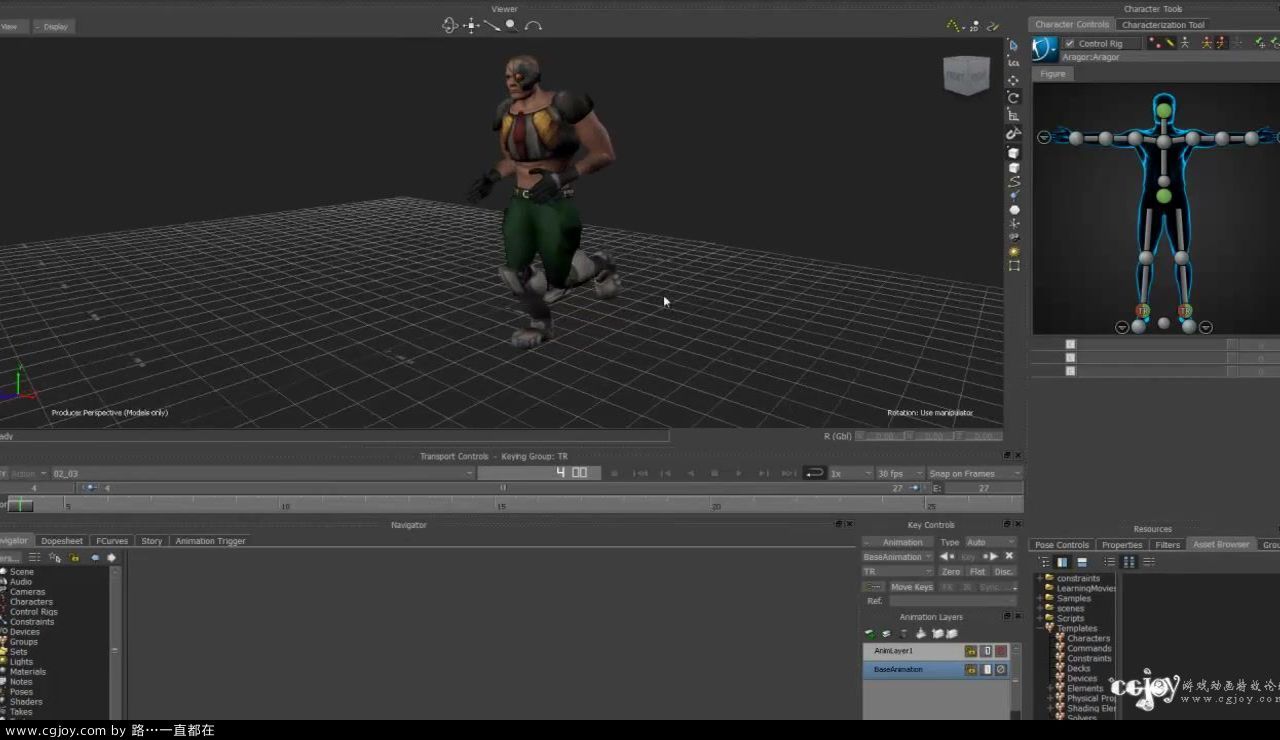Image resolution: width=1280 pixels, height=740 pixels.
Task: Toggle solo on AnimLayer1
Action: tap(986, 651)
